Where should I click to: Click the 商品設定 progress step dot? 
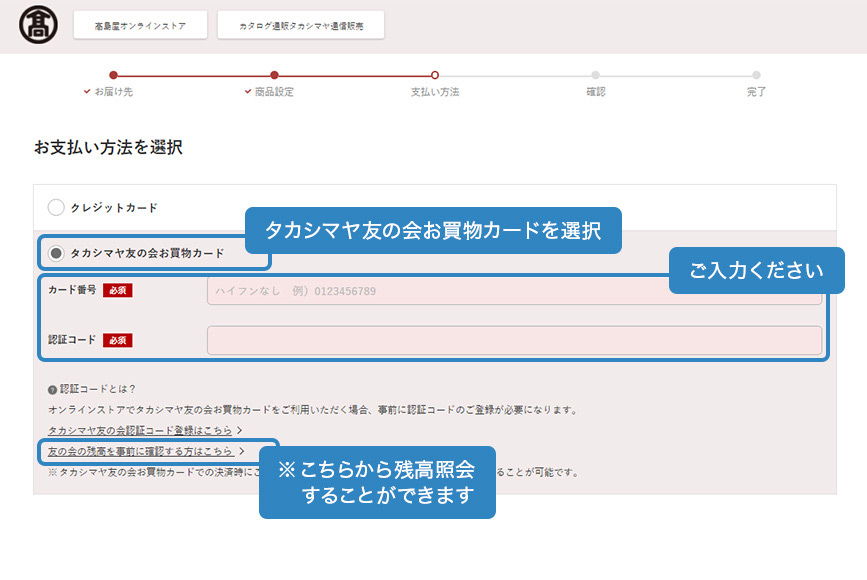274,74
